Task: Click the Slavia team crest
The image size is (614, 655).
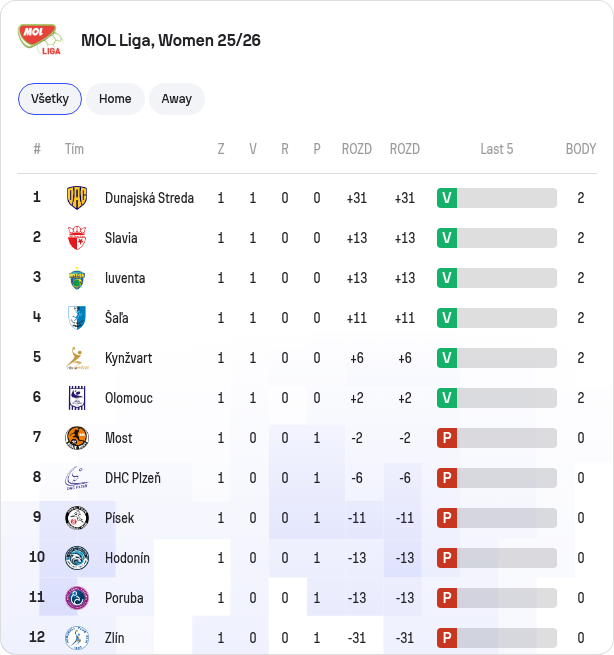Action: 77,238
